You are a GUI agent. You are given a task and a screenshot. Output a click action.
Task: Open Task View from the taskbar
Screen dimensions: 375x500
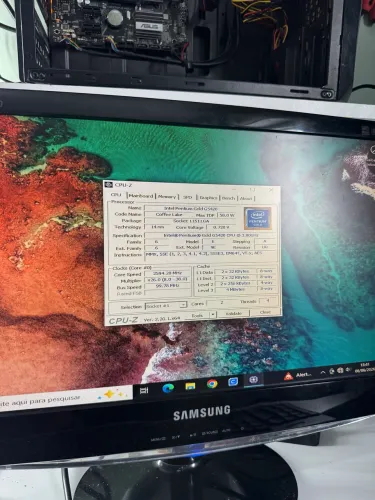[144, 390]
